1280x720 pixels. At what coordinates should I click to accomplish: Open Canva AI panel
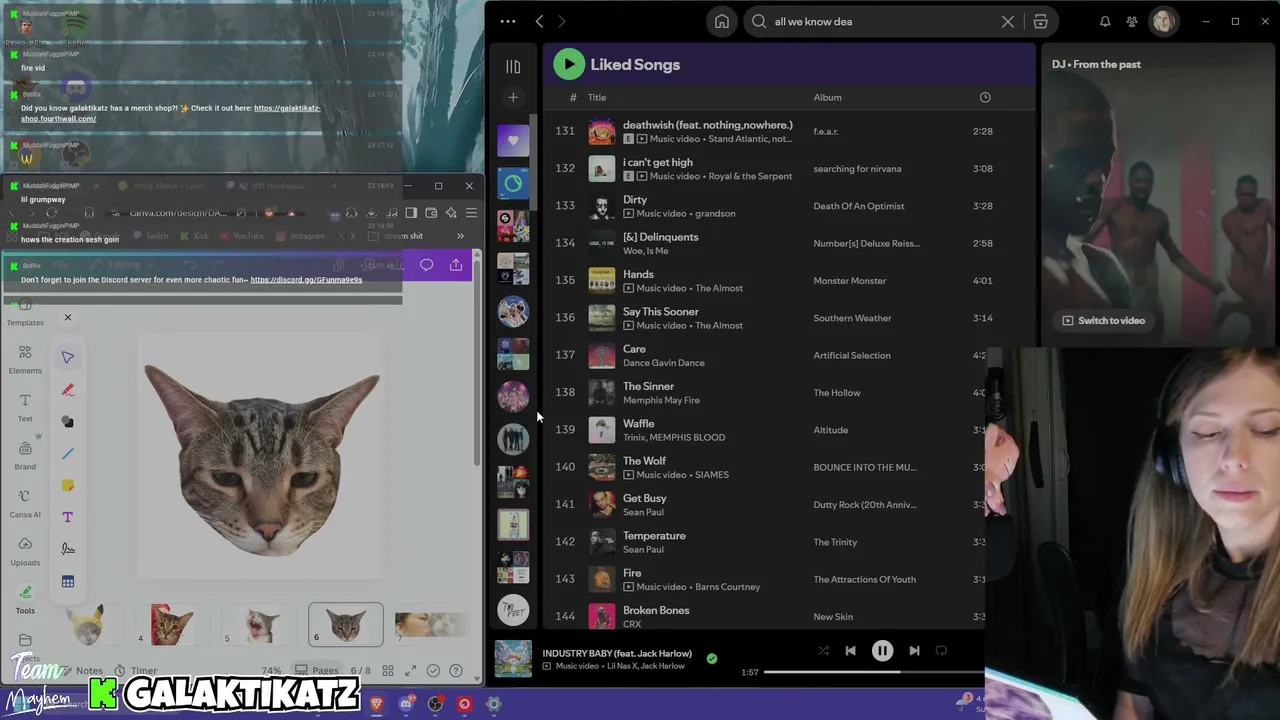click(25, 503)
